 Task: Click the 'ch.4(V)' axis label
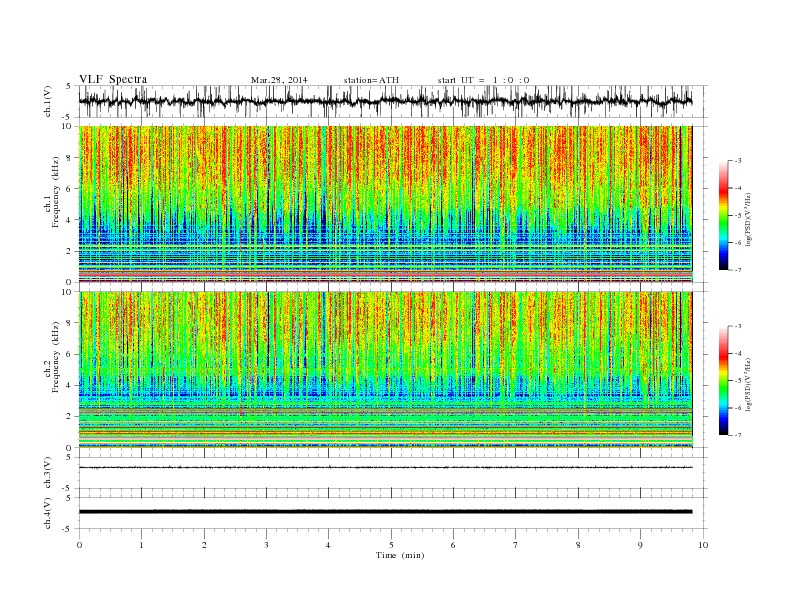coord(48,513)
